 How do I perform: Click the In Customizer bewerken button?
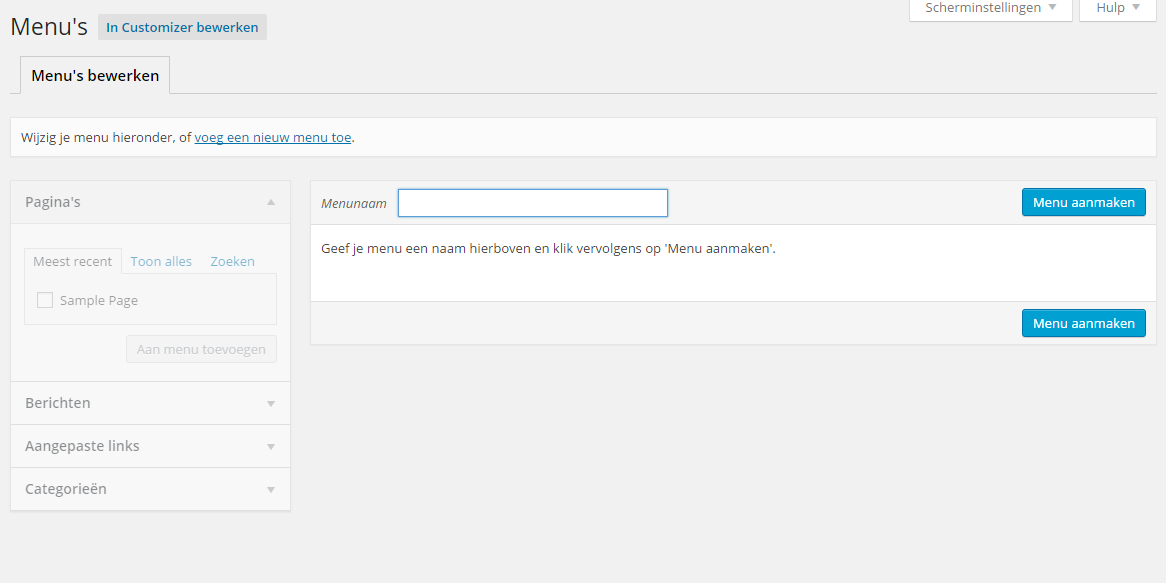coord(182,27)
